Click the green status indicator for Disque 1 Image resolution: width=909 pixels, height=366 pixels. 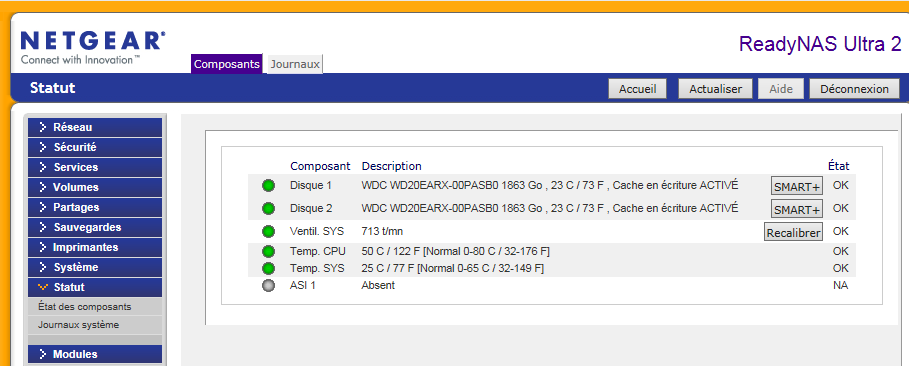coord(268,186)
